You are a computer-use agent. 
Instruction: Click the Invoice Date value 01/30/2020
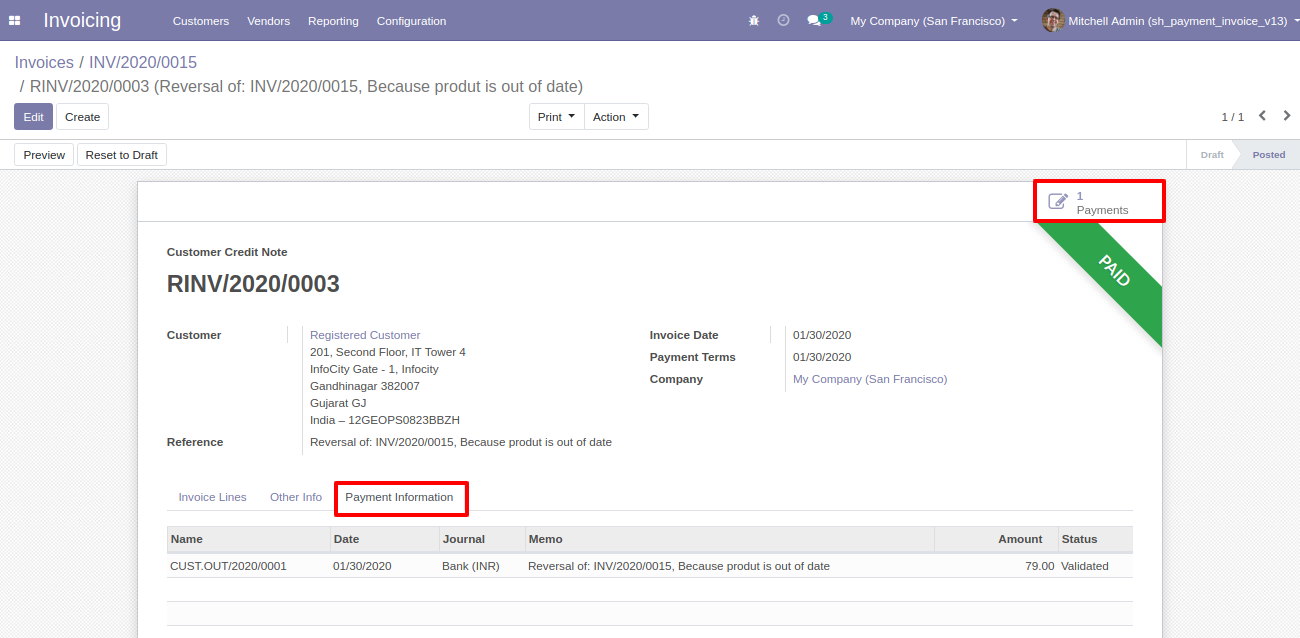(822, 335)
